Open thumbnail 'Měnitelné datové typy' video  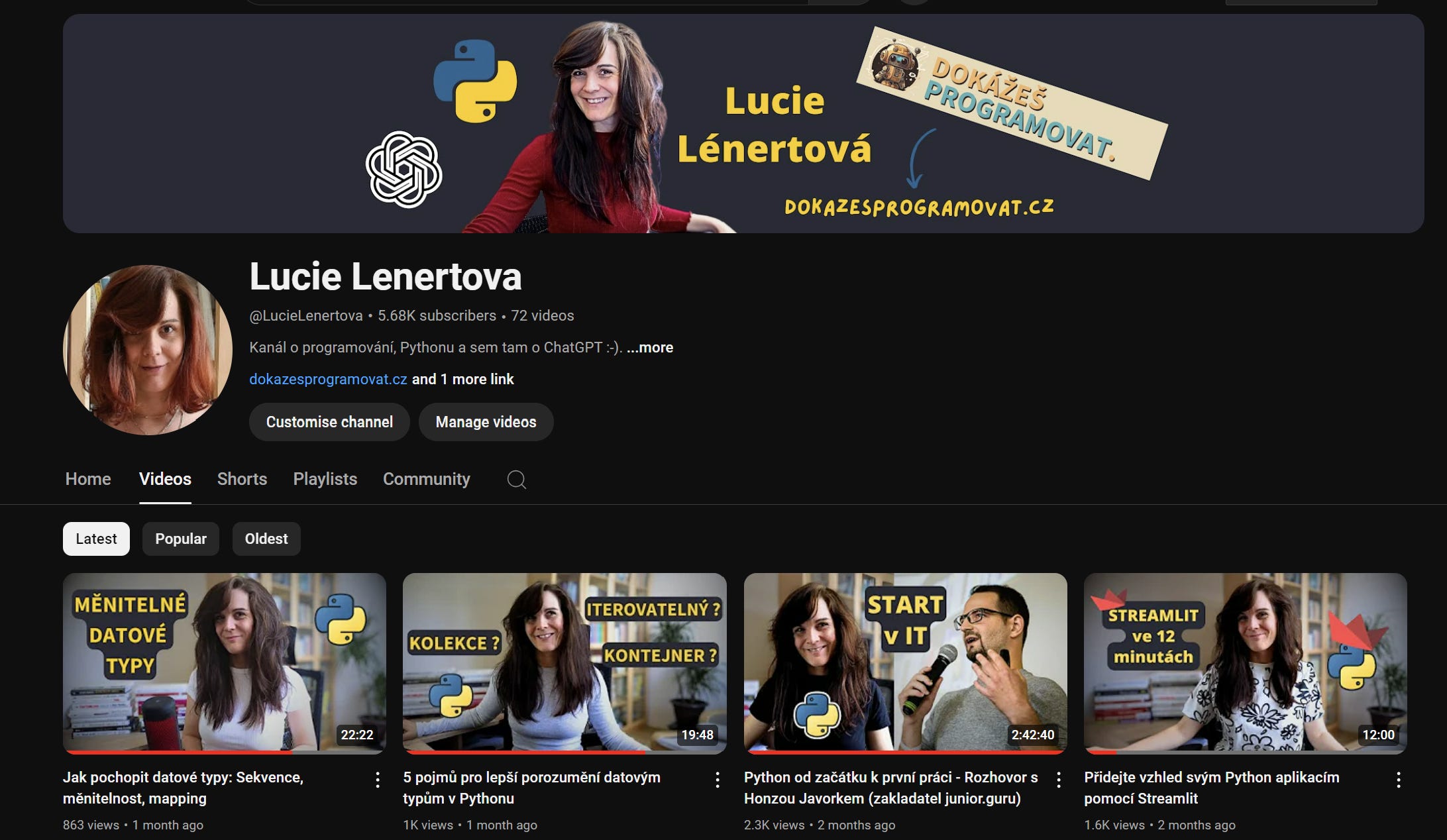click(x=225, y=662)
